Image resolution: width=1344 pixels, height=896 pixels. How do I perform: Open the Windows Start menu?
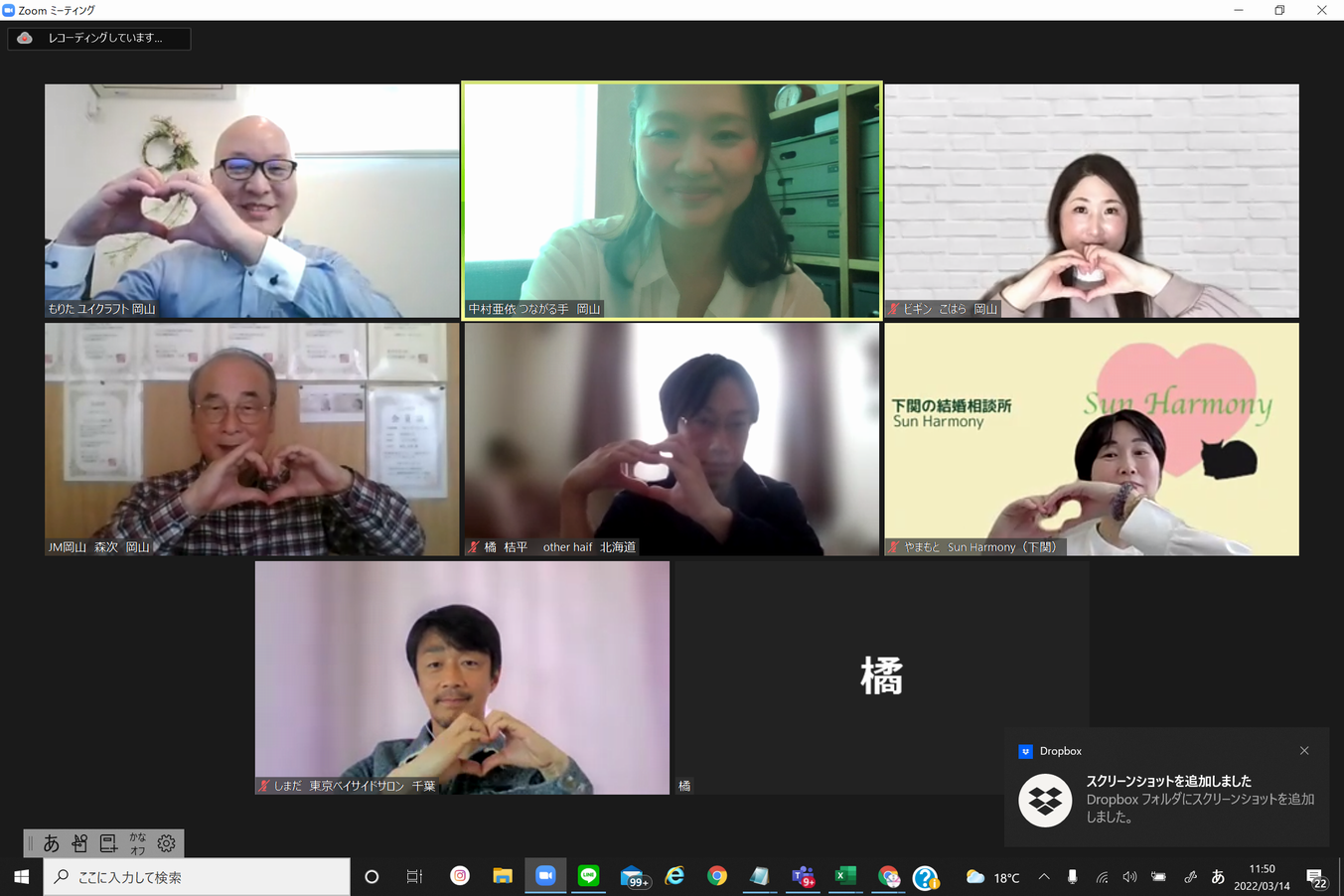pyautogui.click(x=21, y=876)
